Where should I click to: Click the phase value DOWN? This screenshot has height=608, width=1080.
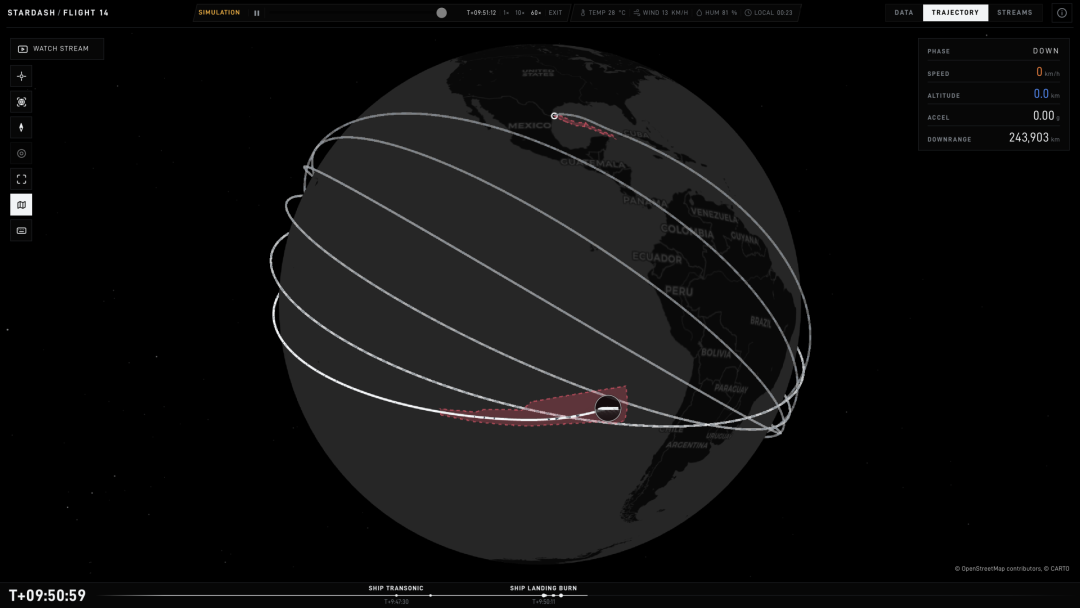point(1046,51)
